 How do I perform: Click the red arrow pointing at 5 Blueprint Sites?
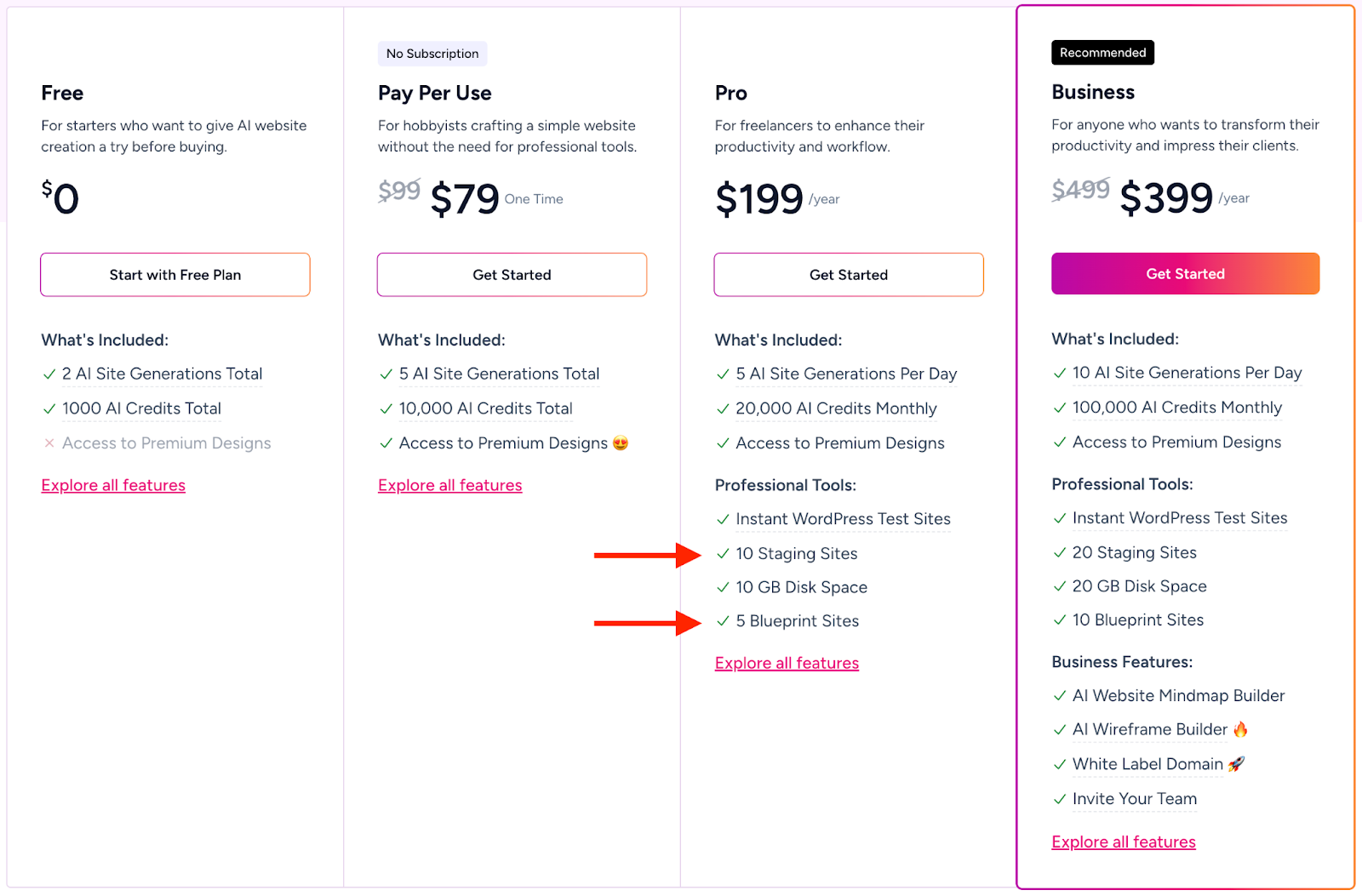pyautogui.click(x=647, y=621)
